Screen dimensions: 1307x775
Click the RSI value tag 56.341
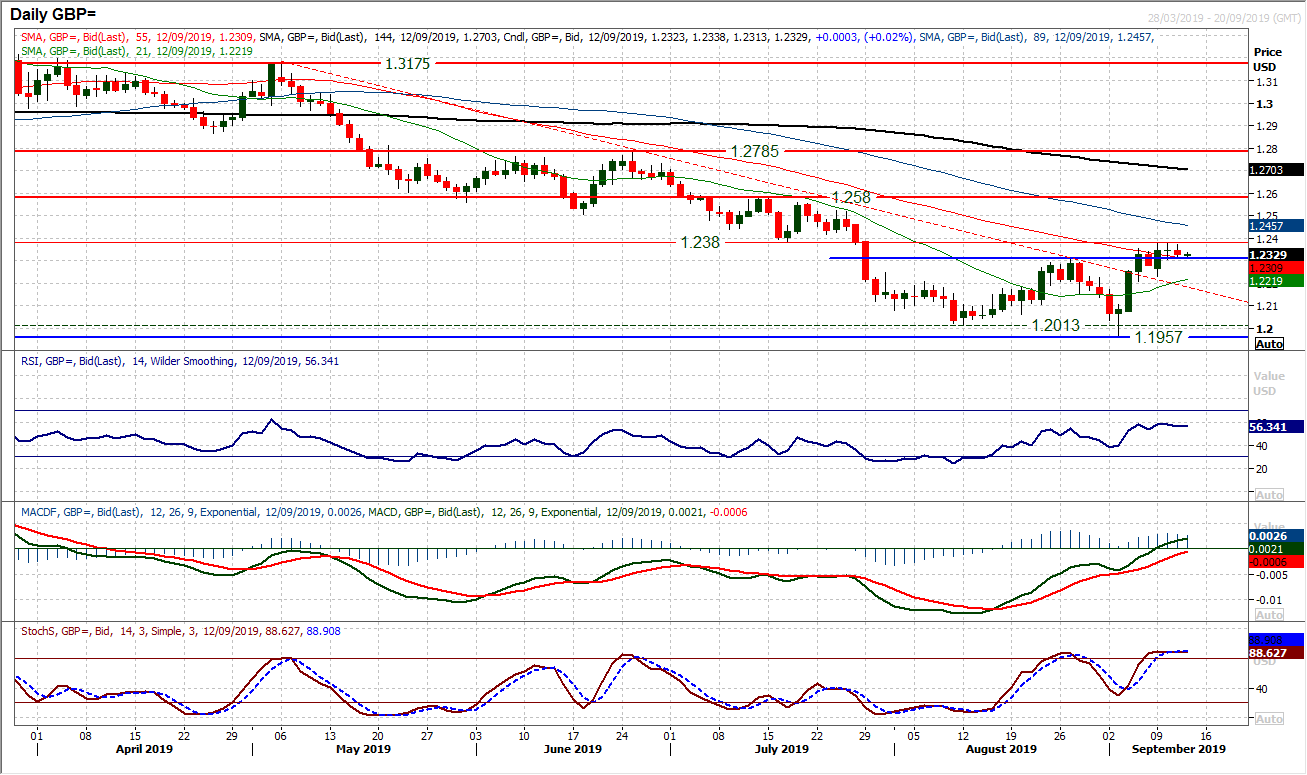[1277, 426]
